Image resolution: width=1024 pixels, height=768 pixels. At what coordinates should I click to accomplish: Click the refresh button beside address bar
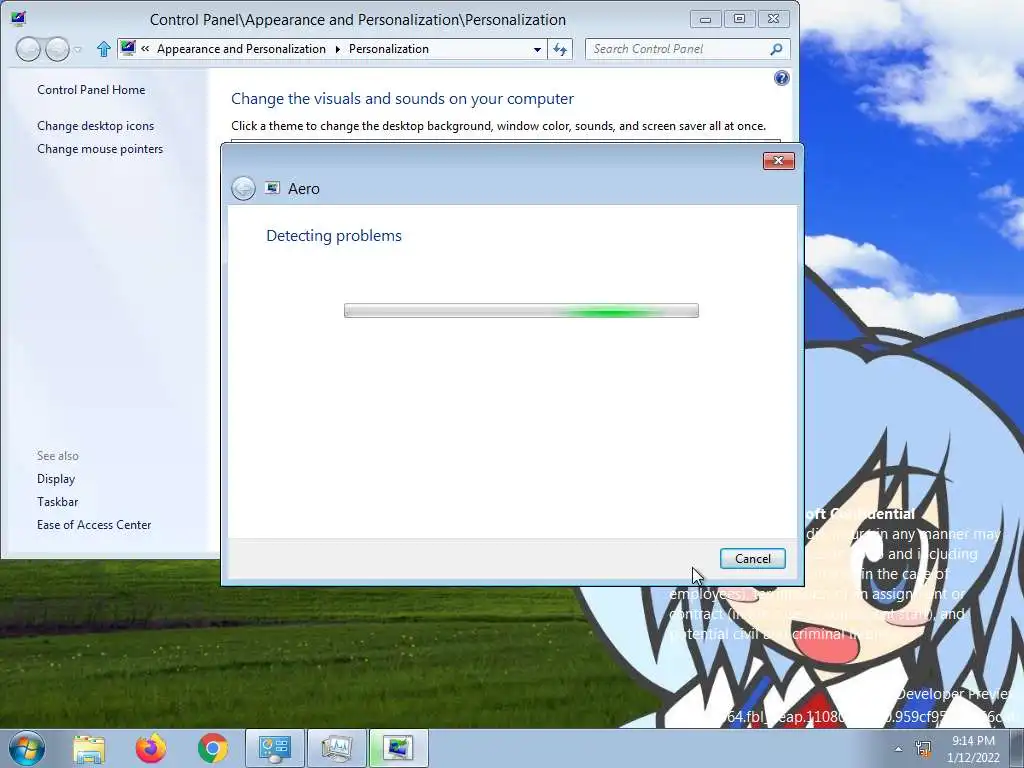[560, 49]
